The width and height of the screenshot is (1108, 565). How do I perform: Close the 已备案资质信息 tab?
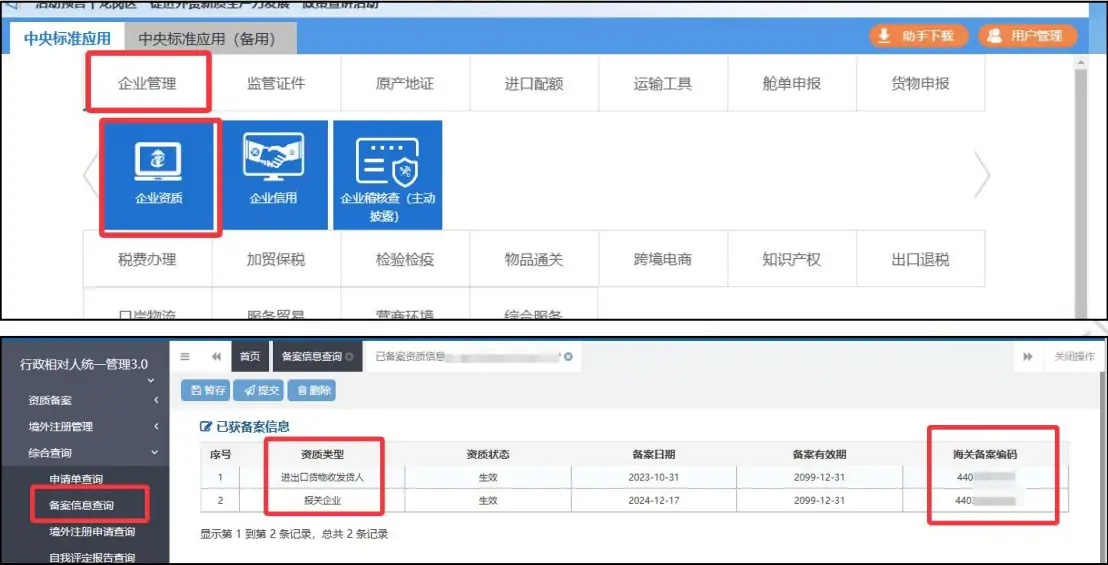(568, 357)
